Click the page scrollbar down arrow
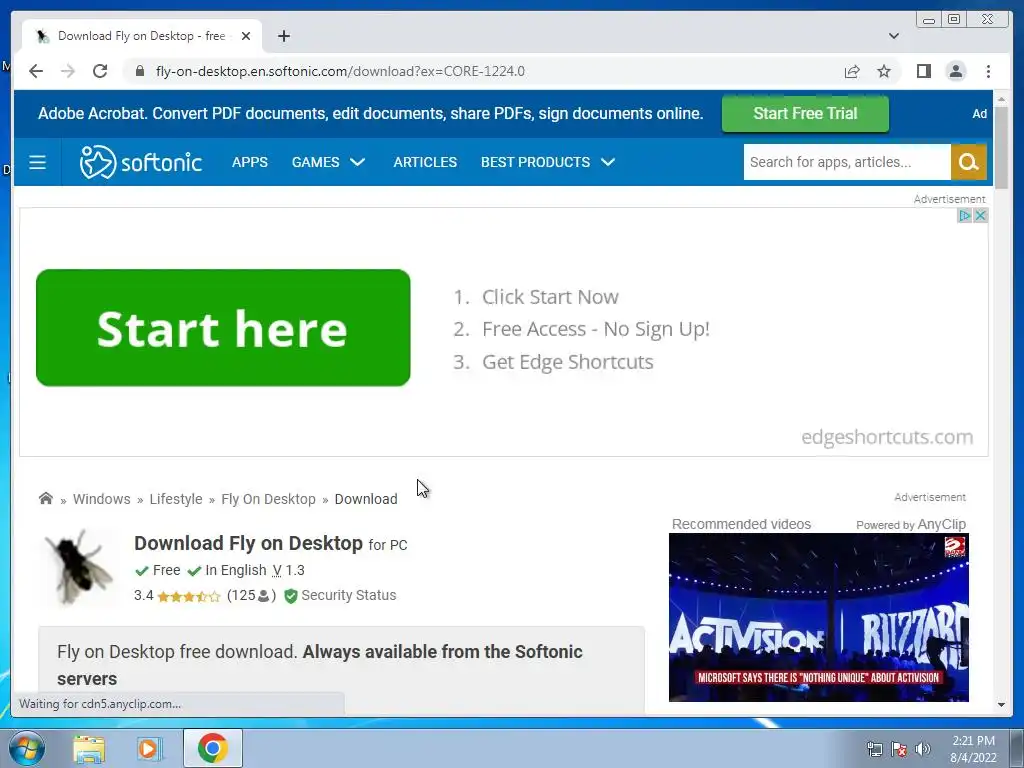Image resolution: width=1024 pixels, height=768 pixels. [1001, 705]
